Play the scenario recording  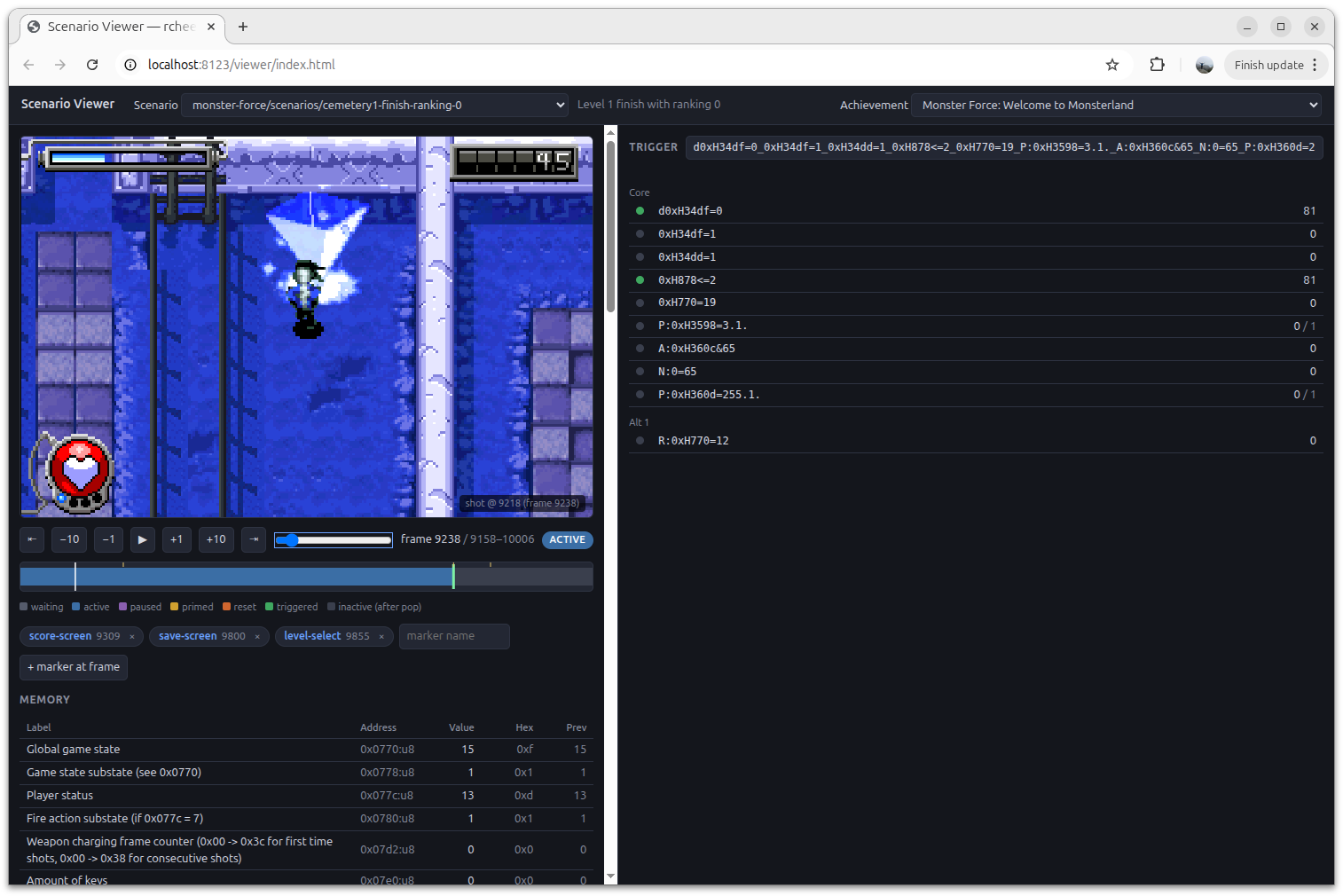143,539
